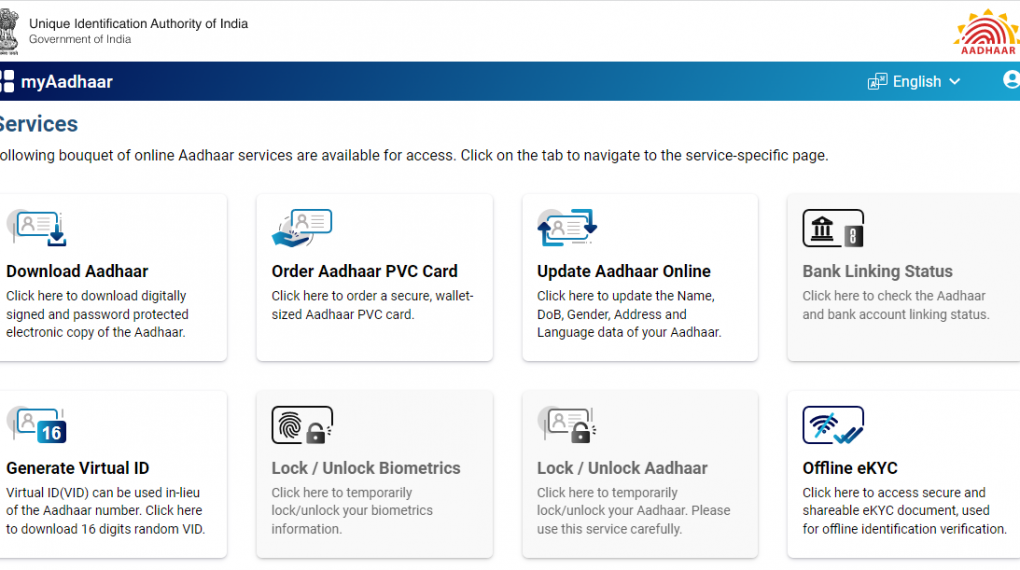The height and width of the screenshot is (570, 1020).
Task: Open Lock / Unlock Biometrics title
Action: coord(366,468)
